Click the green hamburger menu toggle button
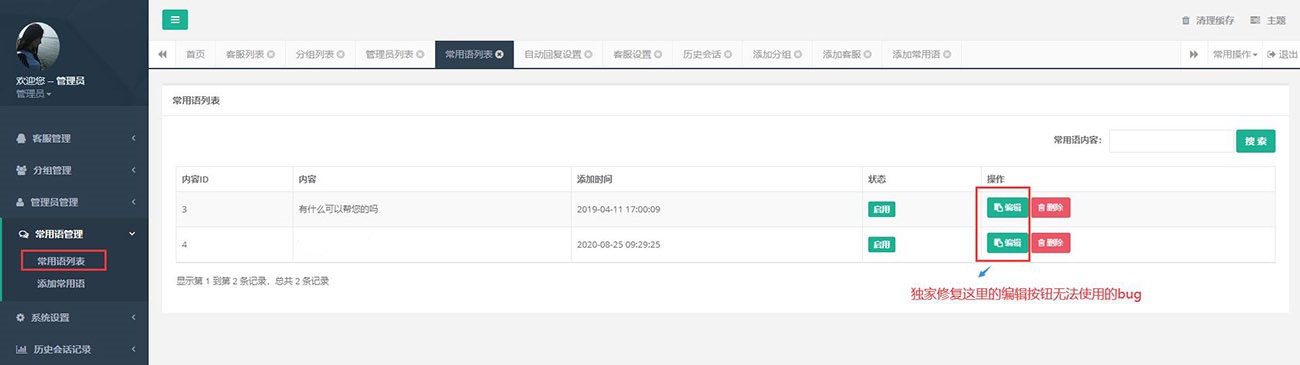The image size is (1300, 365). (174, 19)
